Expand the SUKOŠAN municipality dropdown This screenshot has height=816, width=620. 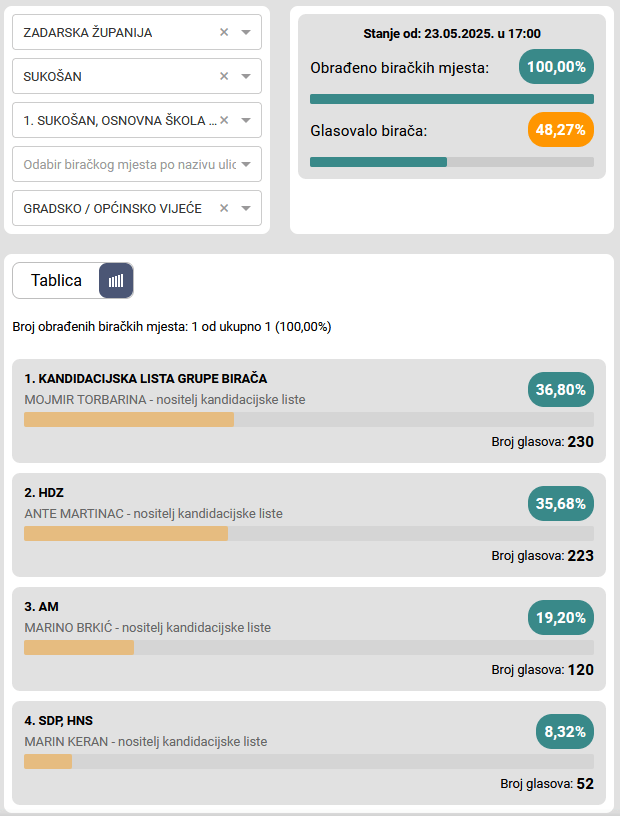coord(245,76)
